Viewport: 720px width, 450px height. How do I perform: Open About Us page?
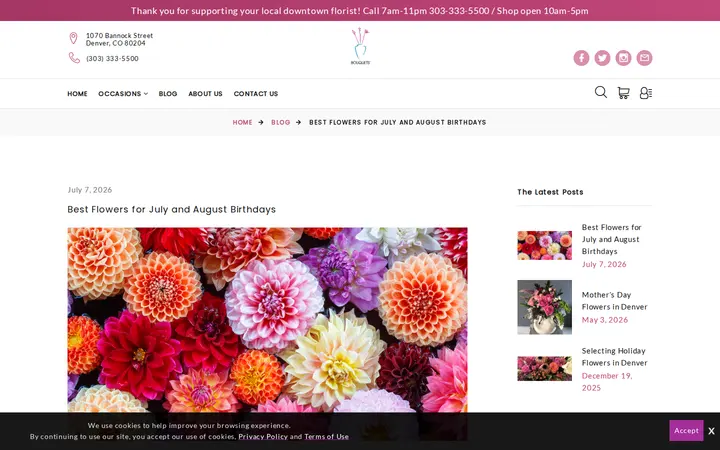click(x=205, y=94)
